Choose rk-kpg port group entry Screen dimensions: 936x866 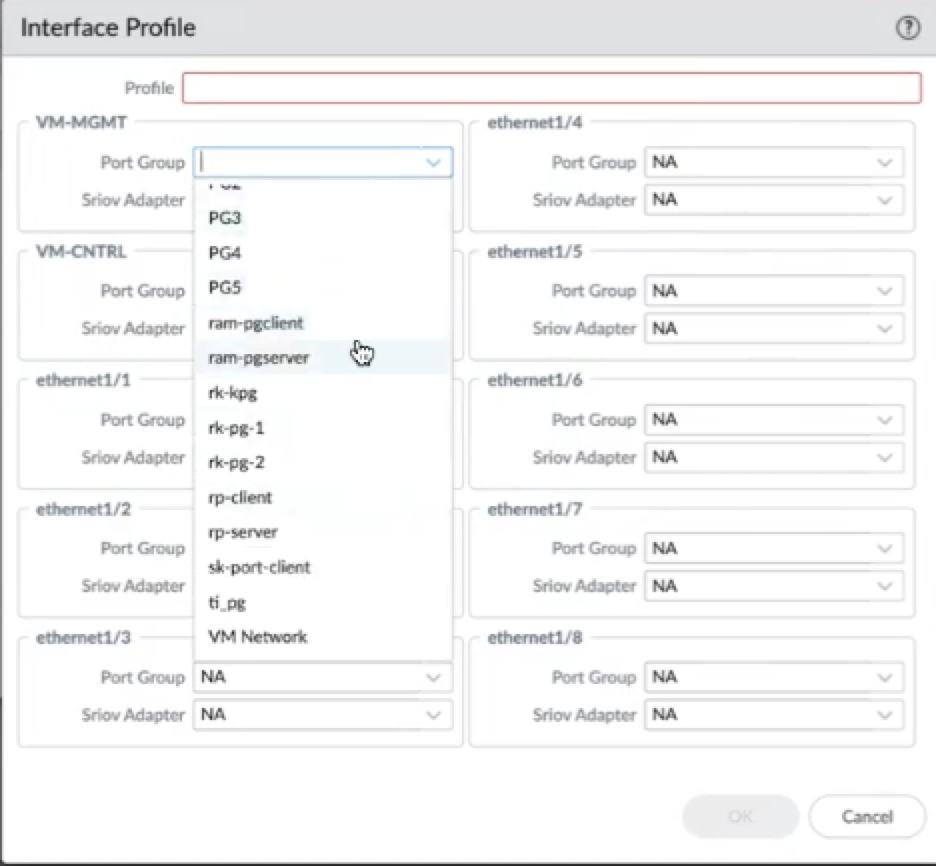[232, 393]
